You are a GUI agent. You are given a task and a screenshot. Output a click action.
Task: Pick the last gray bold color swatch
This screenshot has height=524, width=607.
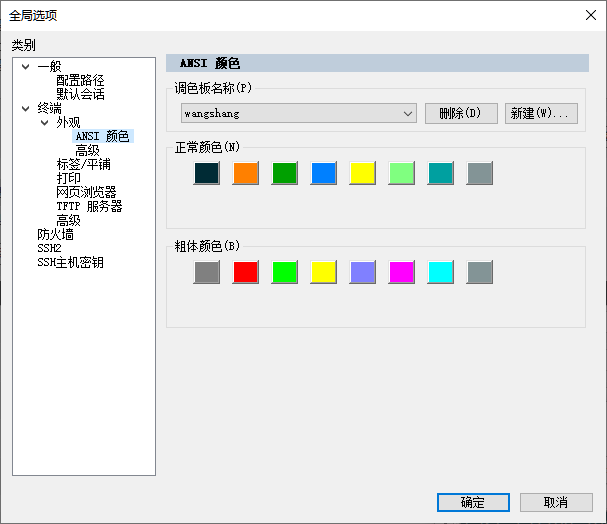[480, 272]
